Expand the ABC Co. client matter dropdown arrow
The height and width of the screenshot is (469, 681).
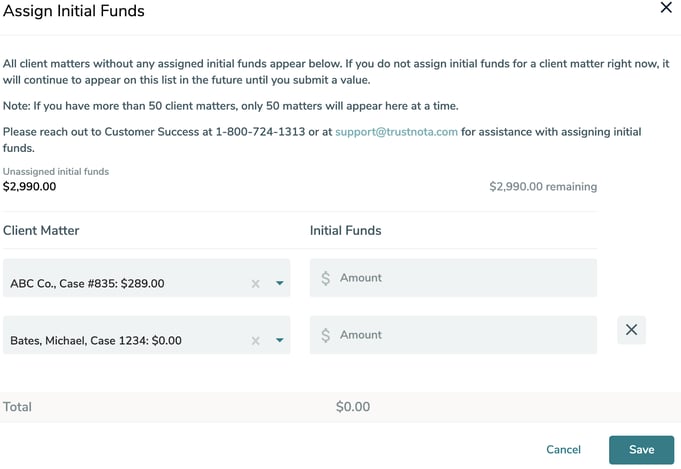point(280,284)
